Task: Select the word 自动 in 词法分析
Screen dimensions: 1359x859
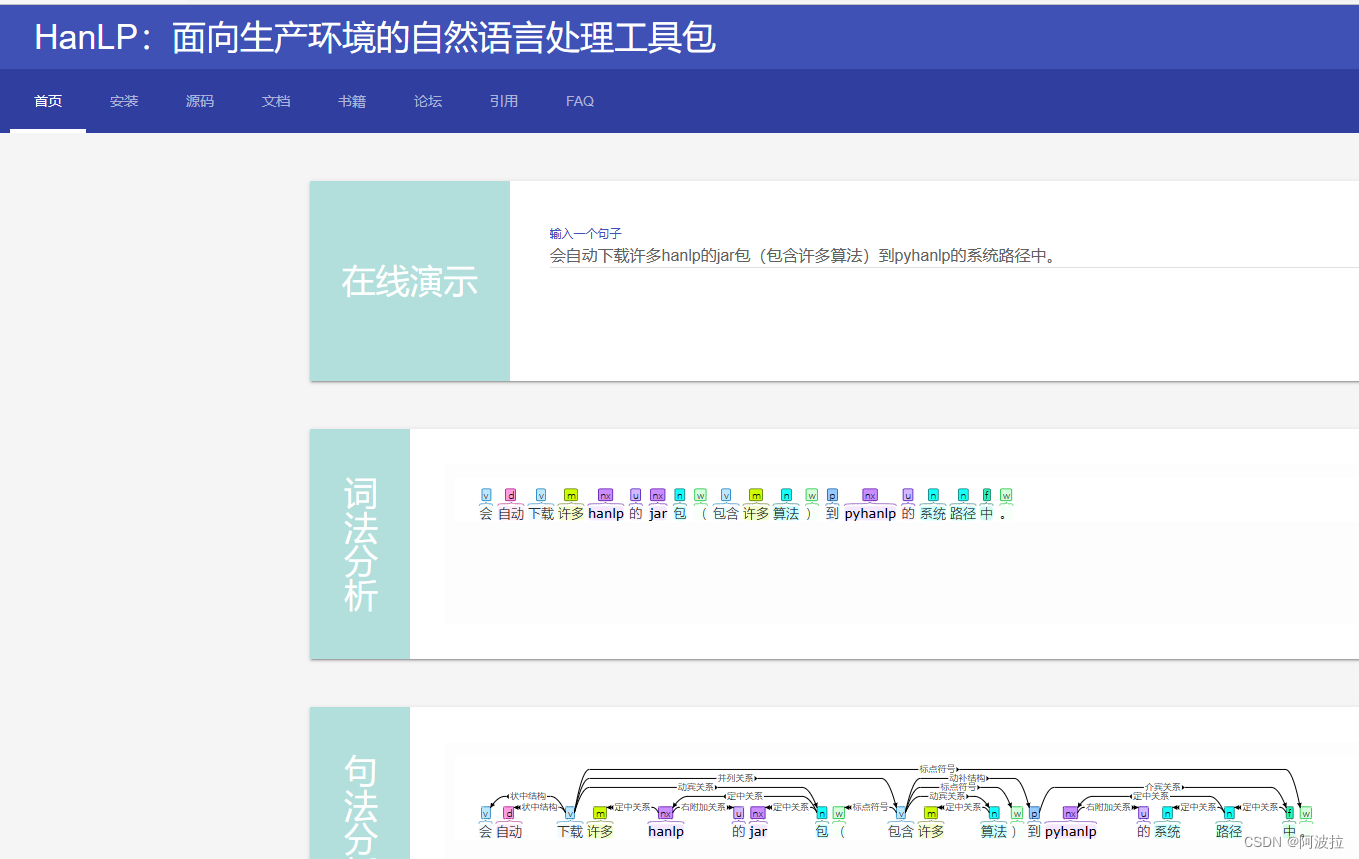Action: click(511, 513)
